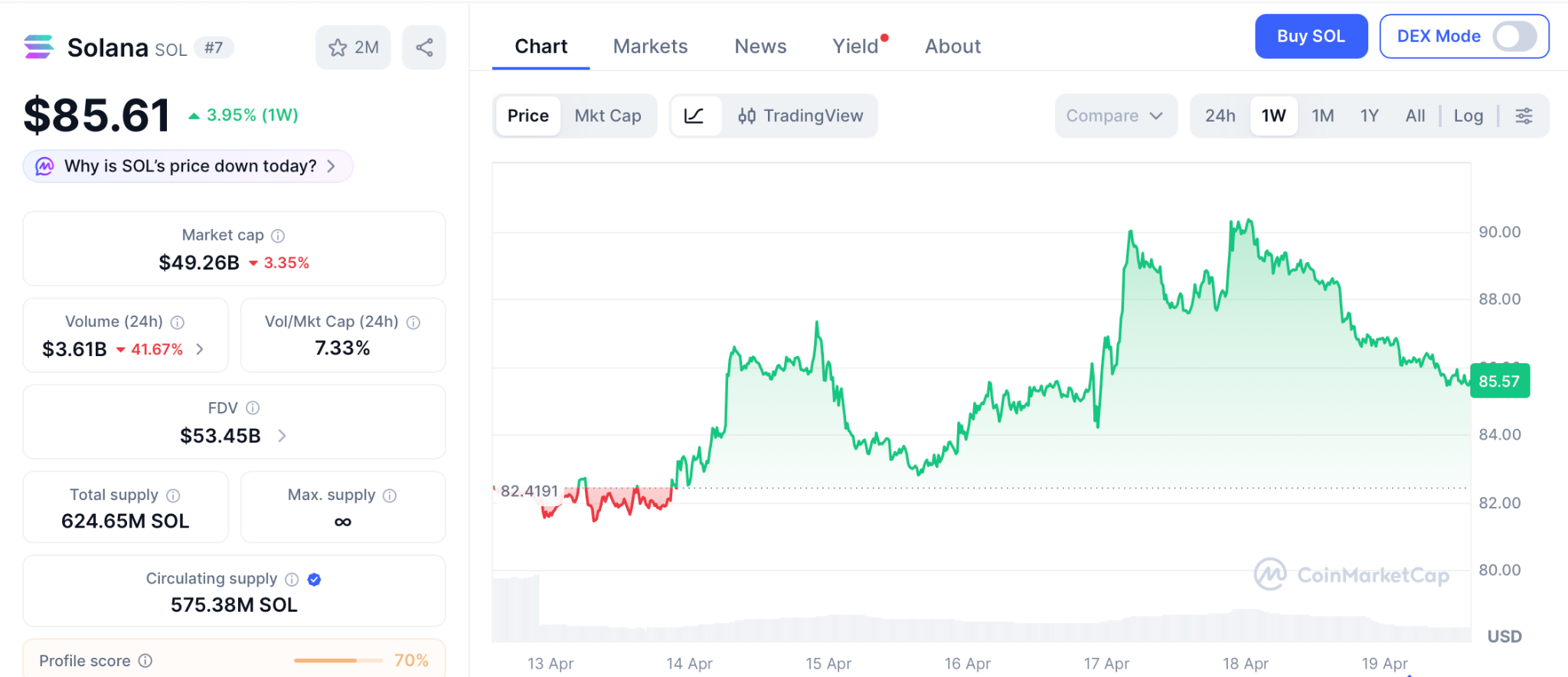Expand the FDV details chevron

point(282,436)
